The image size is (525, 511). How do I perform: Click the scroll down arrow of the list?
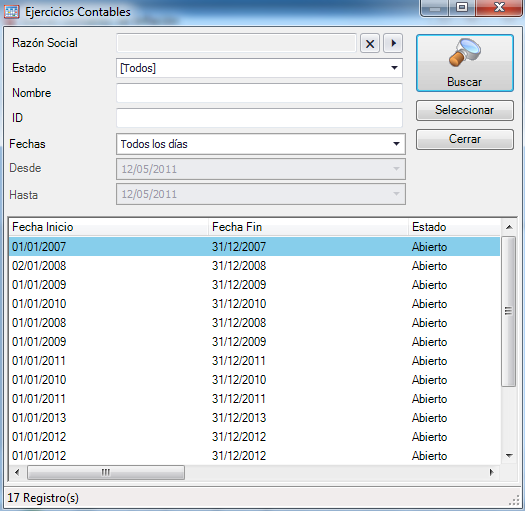click(x=509, y=455)
